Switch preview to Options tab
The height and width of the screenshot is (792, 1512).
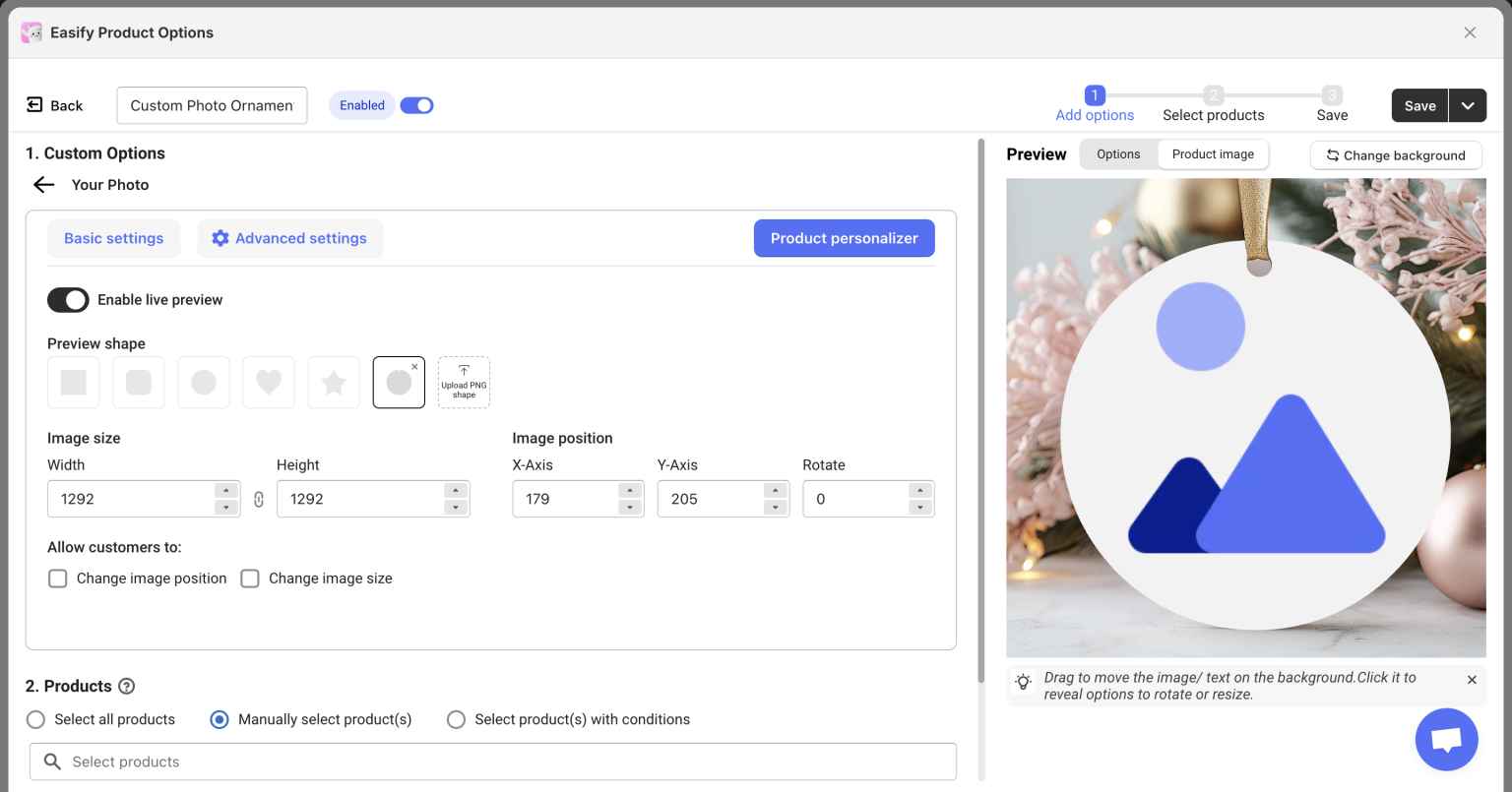pyautogui.click(x=1118, y=154)
